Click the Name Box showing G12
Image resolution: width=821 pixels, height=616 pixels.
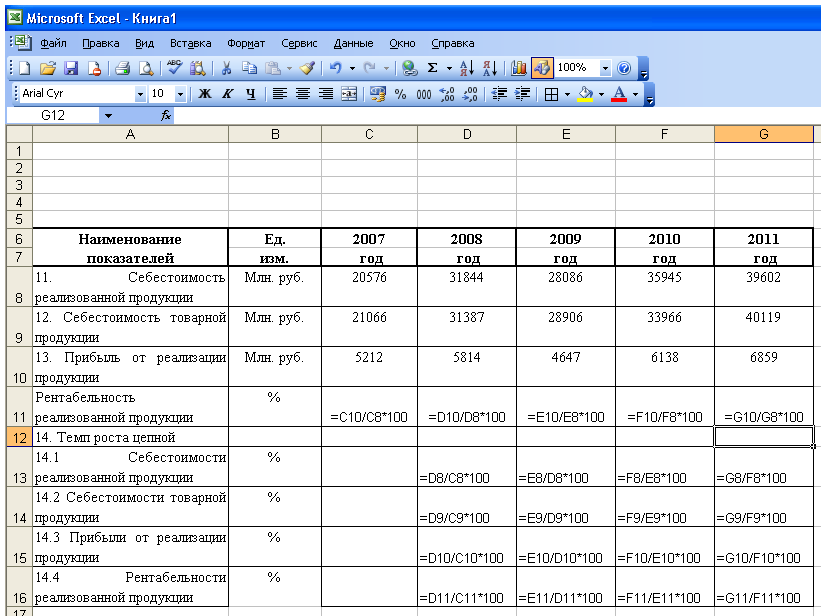pos(53,115)
